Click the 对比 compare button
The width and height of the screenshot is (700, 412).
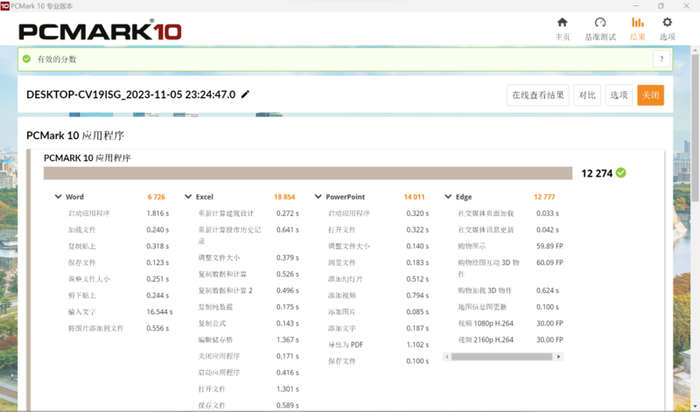587,95
